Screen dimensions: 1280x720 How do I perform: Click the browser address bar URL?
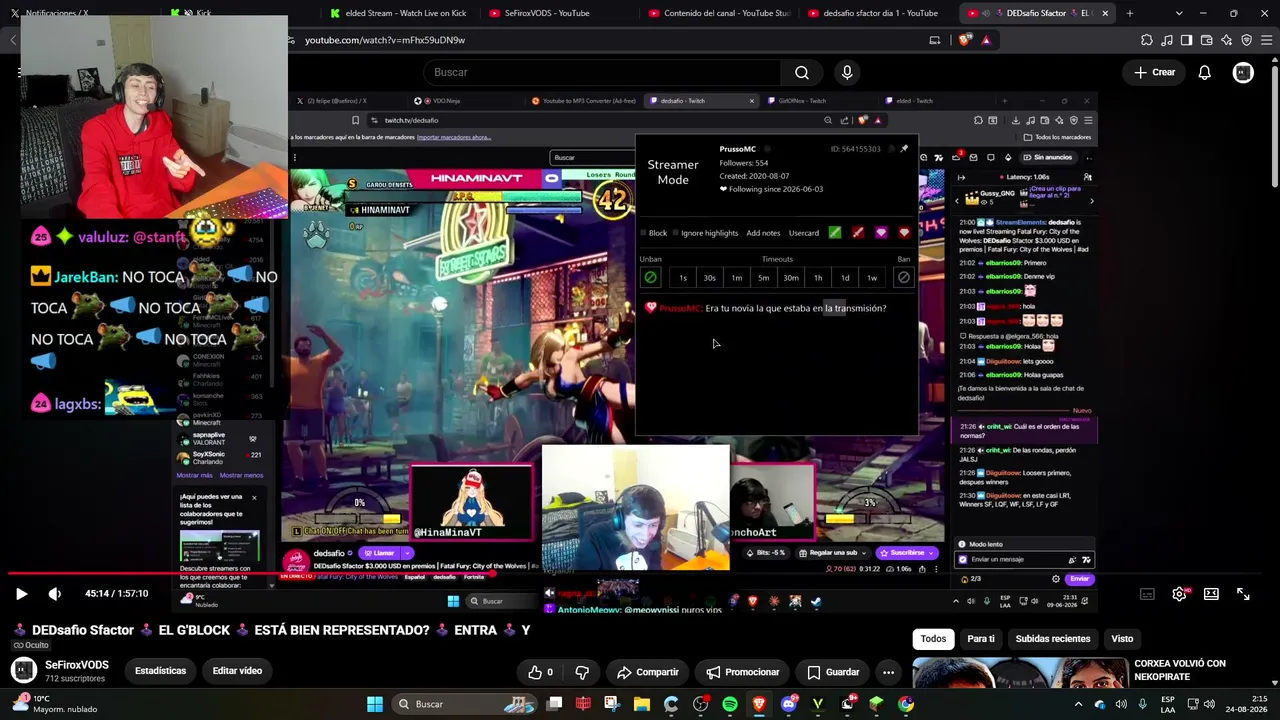[385, 40]
